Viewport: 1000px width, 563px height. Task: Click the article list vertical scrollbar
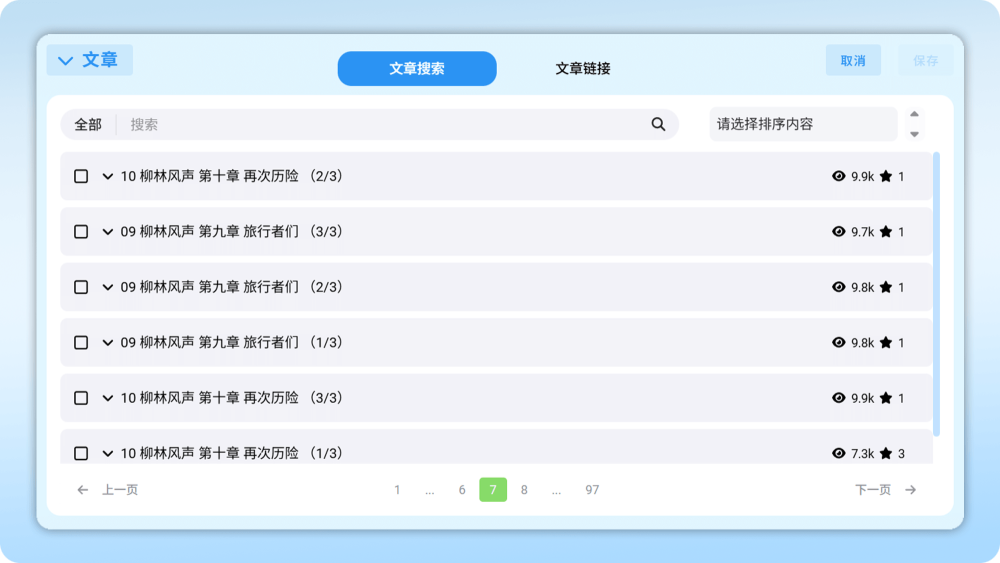936,294
